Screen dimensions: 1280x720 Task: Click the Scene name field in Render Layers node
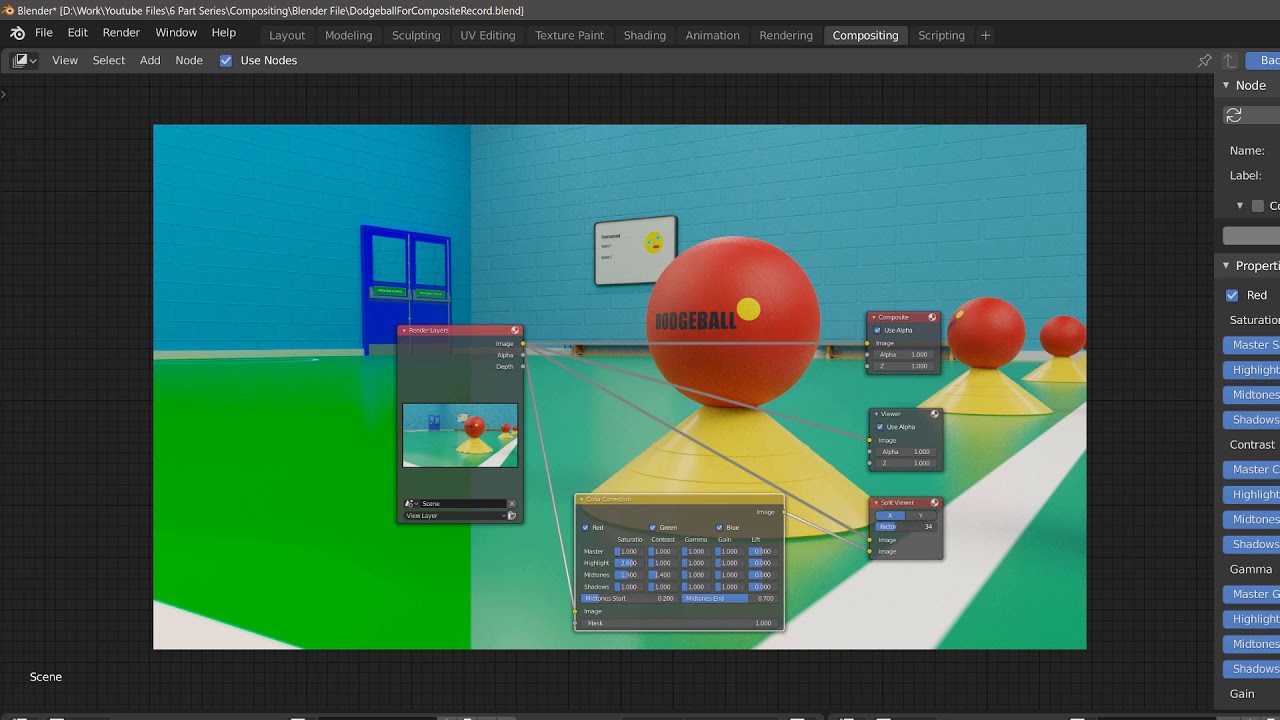462,504
